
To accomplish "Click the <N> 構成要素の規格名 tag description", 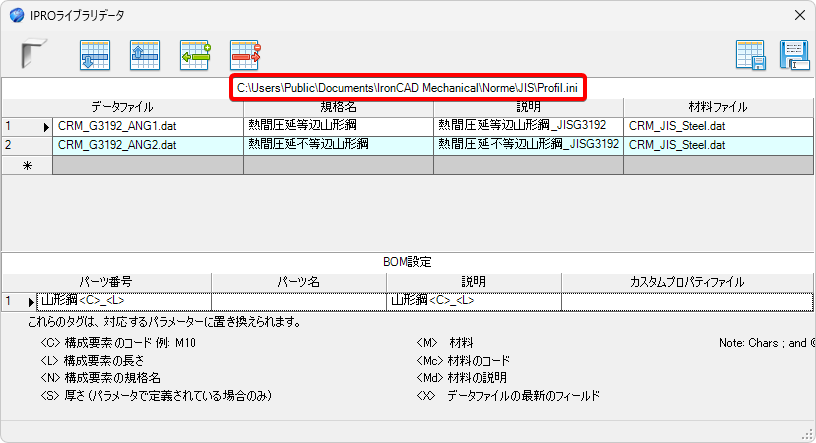I will coord(100,378).
